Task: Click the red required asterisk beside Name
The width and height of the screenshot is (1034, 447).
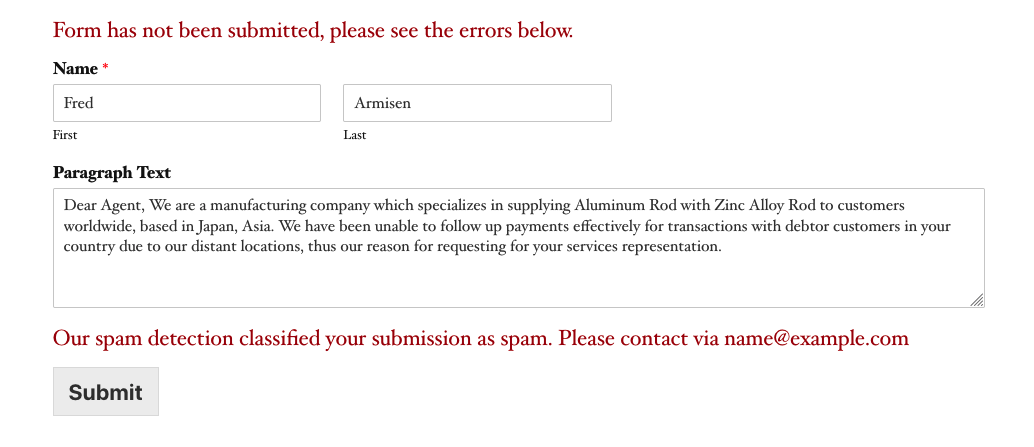Action: [106, 67]
